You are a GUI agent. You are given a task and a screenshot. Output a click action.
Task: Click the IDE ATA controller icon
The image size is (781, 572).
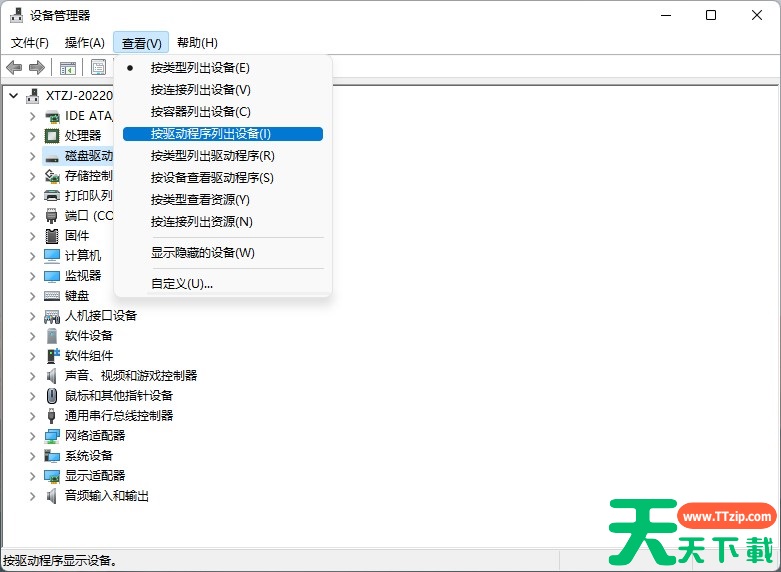point(52,116)
